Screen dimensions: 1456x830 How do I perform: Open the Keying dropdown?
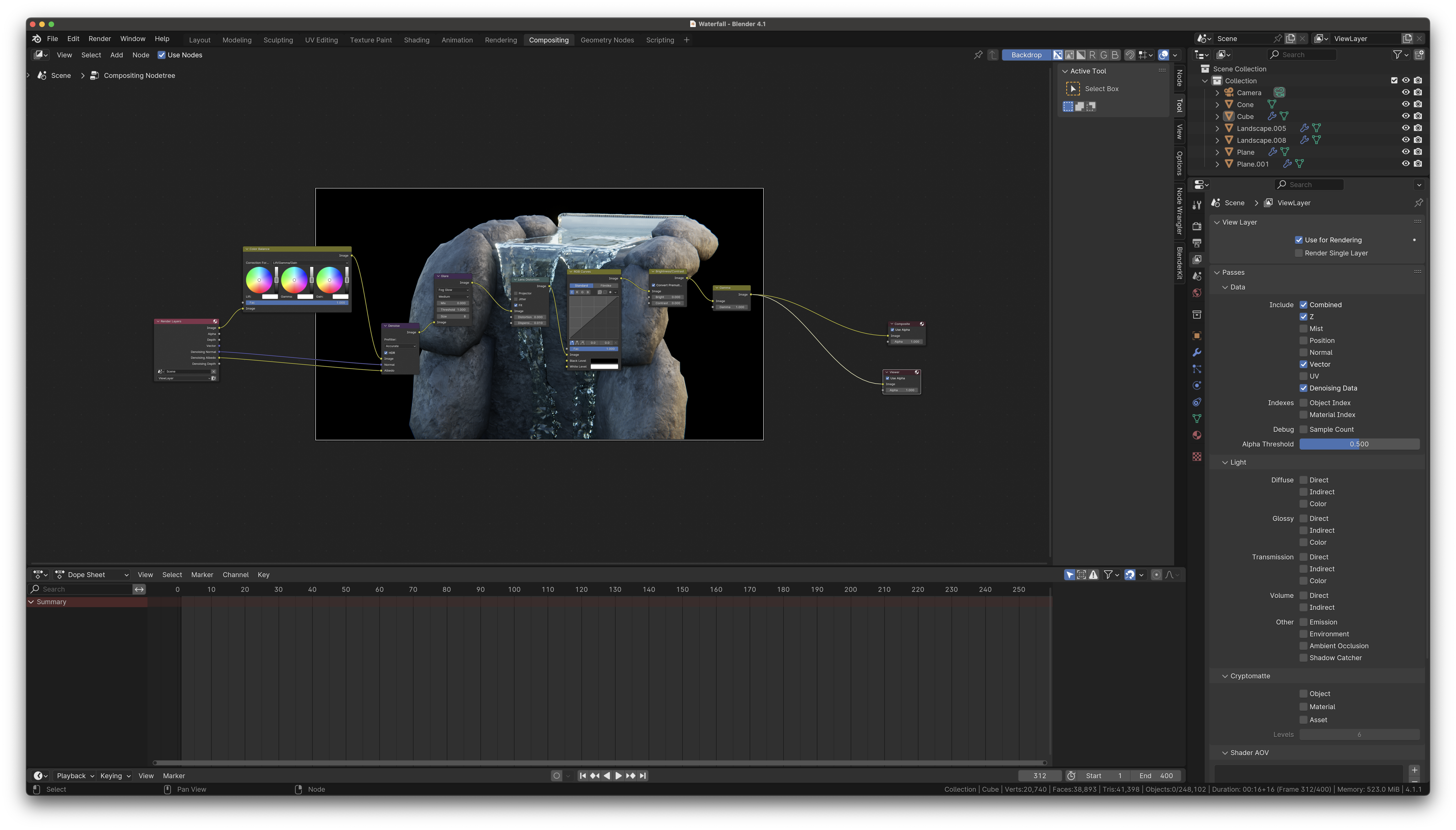pyautogui.click(x=116, y=776)
